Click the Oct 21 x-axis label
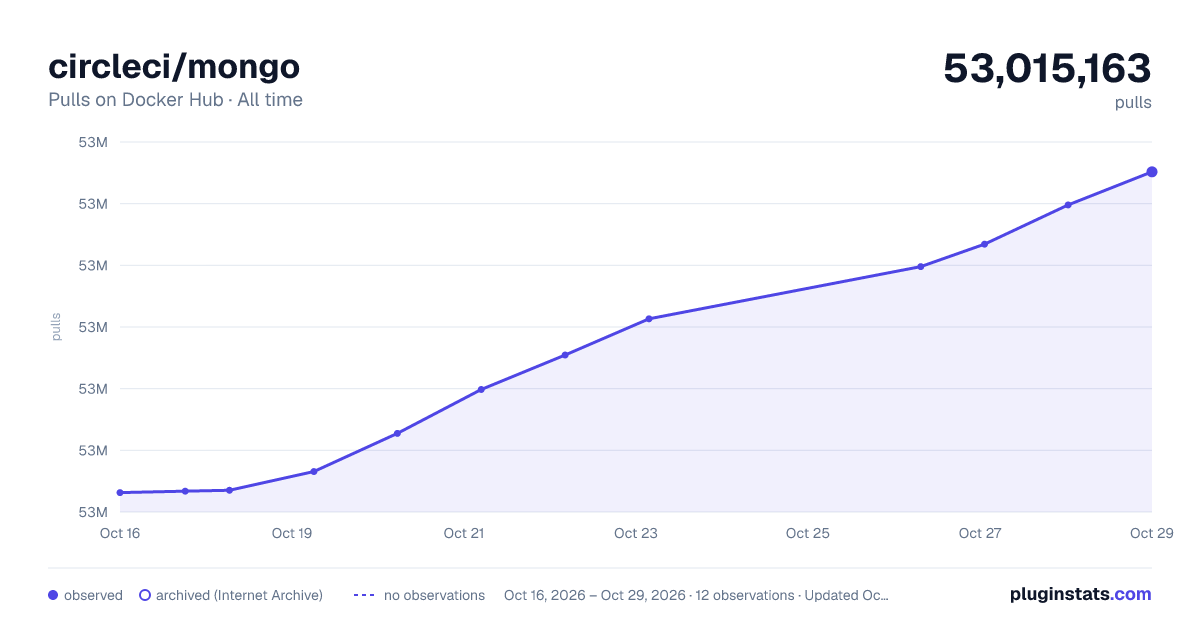This screenshot has width=1200, height=630. pos(464,533)
